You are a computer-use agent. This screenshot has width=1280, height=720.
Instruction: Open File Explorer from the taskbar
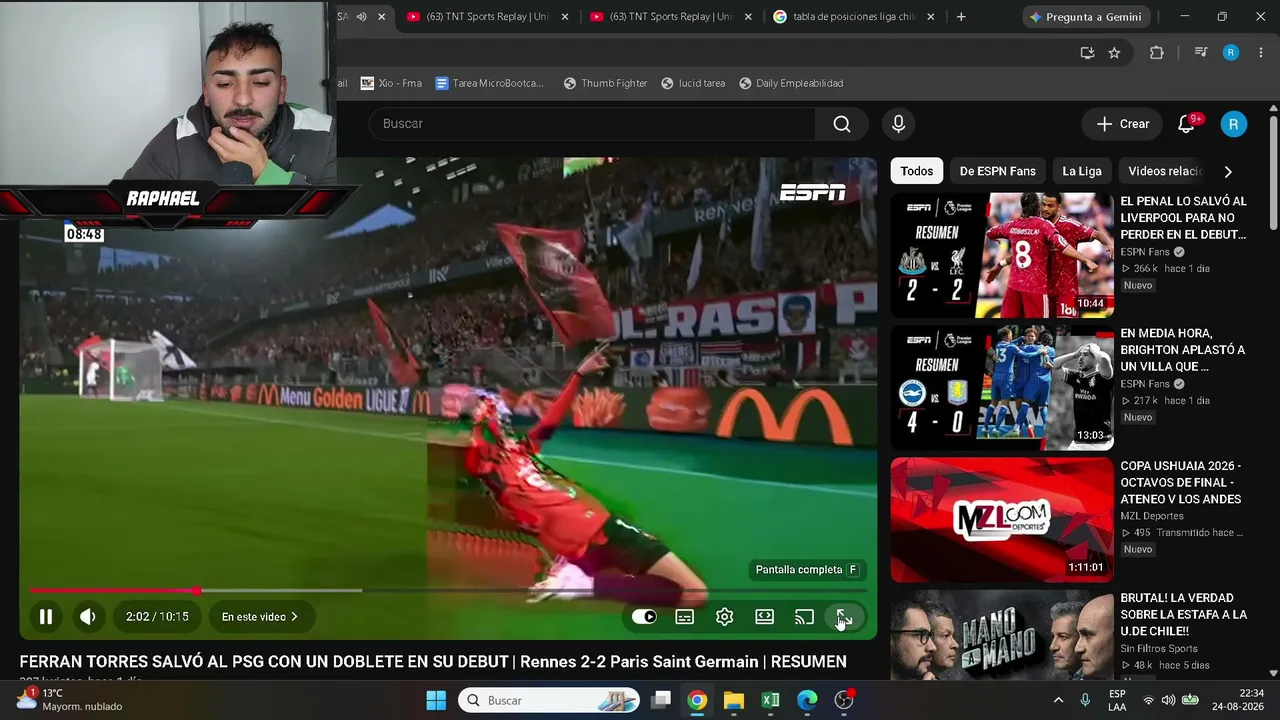(x=734, y=700)
